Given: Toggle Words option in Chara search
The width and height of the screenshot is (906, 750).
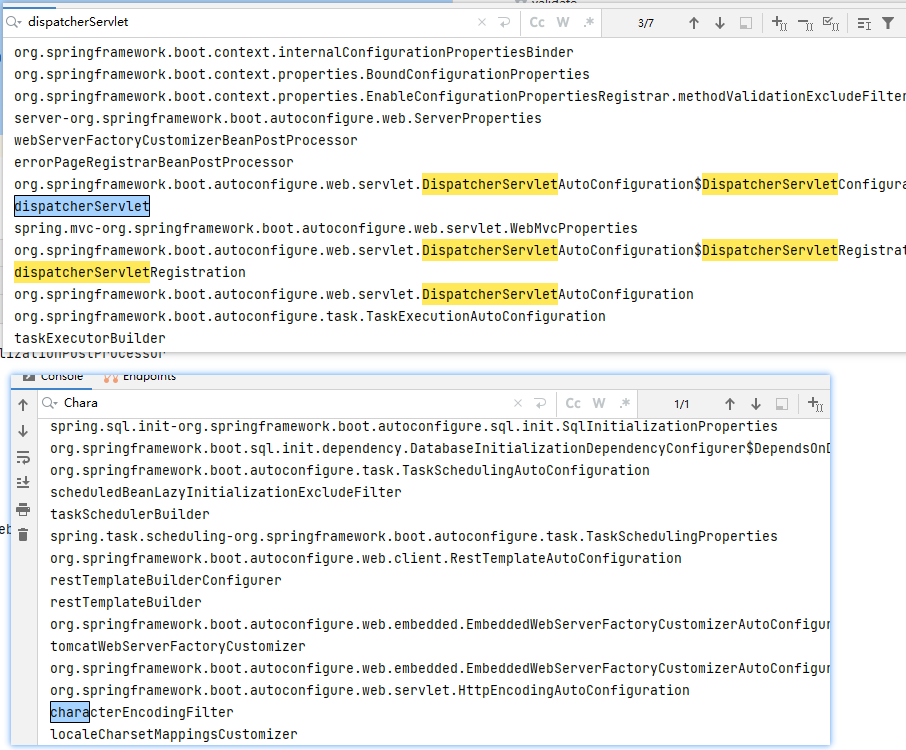Looking at the screenshot, I should (x=599, y=403).
